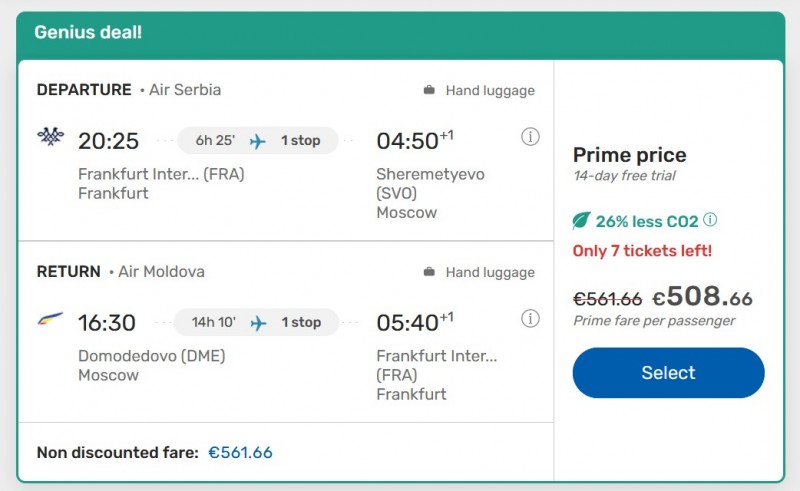This screenshot has width=800, height=491.
Task: Click the 14-day free trial text
Action: pyautogui.click(x=624, y=176)
